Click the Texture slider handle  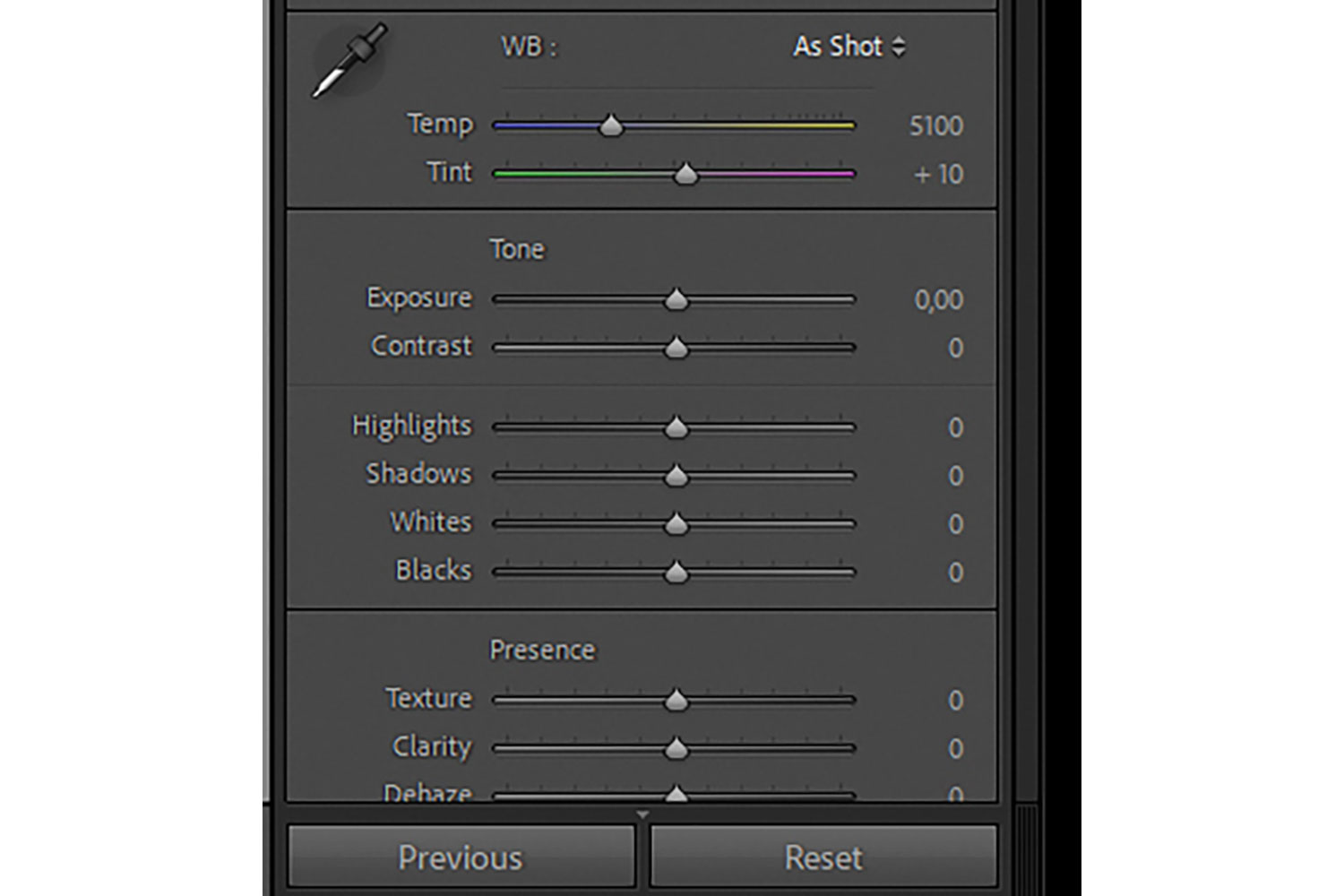pos(676,700)
